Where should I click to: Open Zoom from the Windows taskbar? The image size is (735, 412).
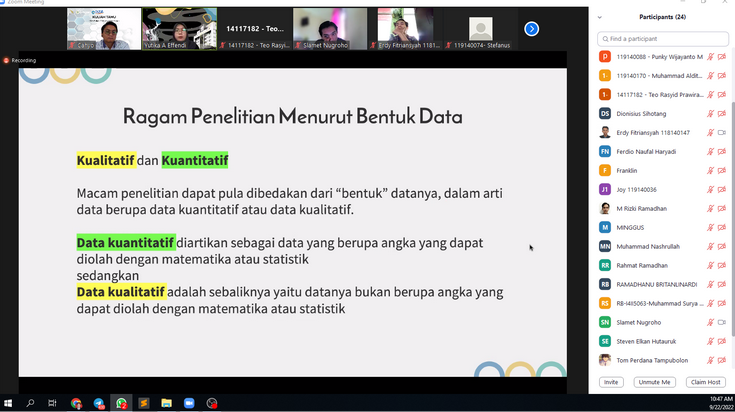click(188, 403)
